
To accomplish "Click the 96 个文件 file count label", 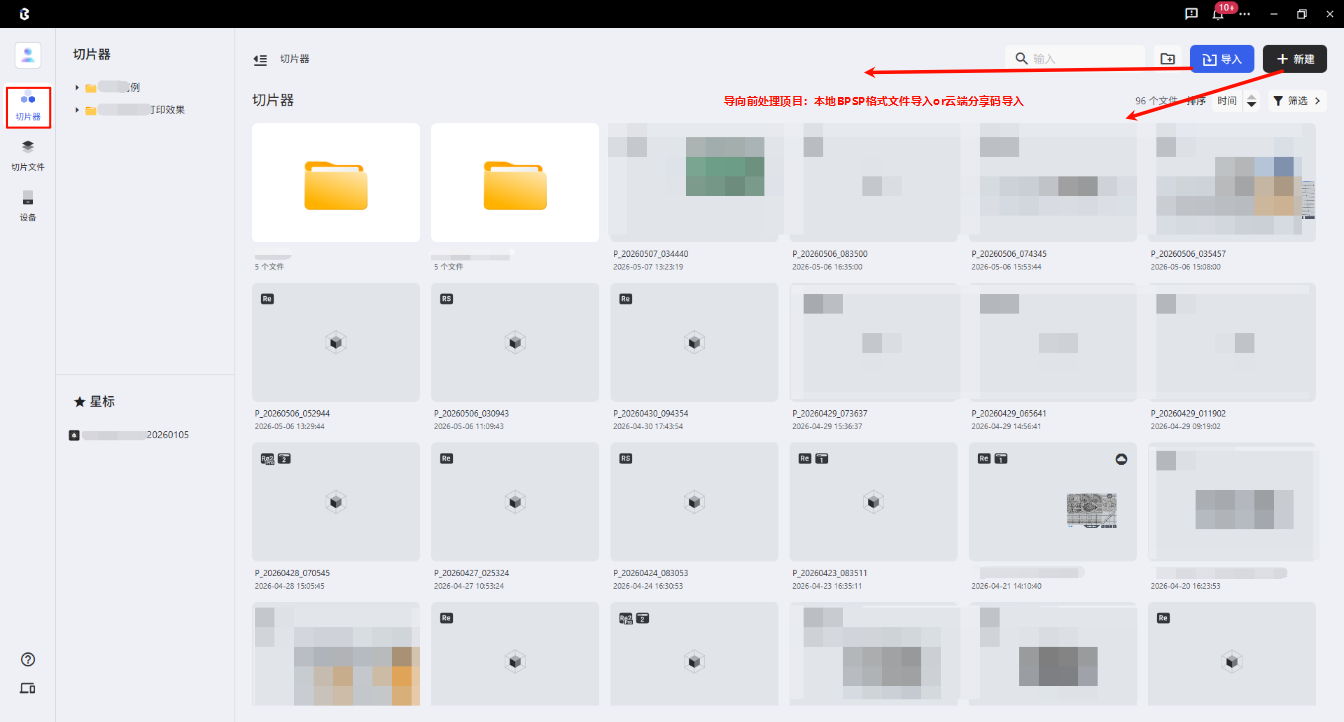I will pyautogui.click(x=1156, y=101).
